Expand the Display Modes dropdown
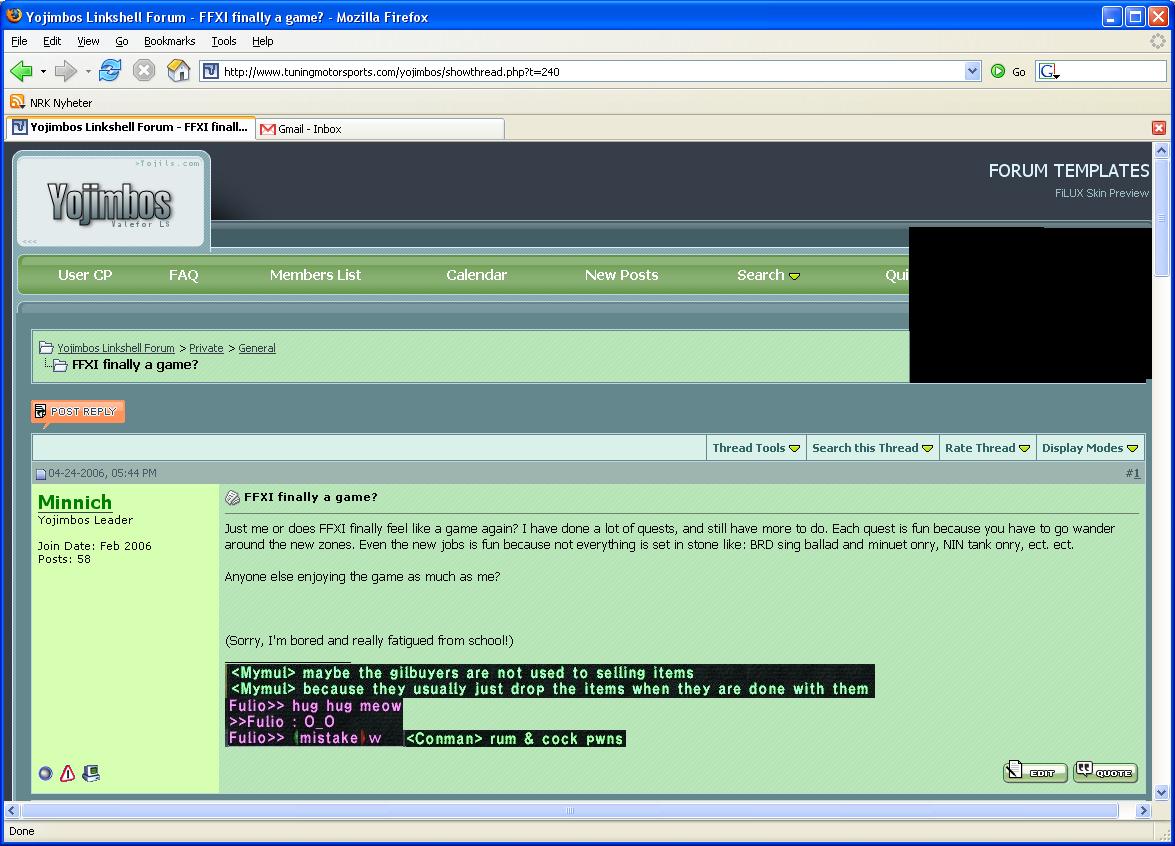1175x846 pixels. click(x=1090, y=448)
